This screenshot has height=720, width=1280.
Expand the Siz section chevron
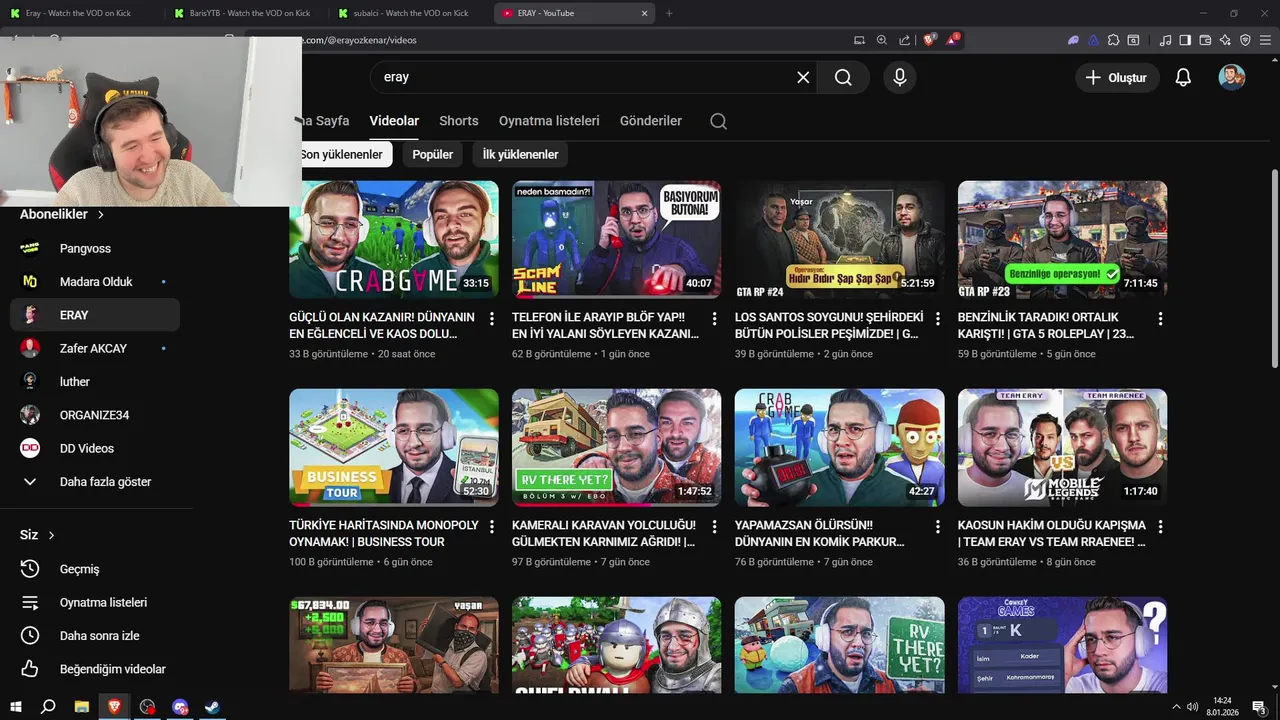coord(51,535)
